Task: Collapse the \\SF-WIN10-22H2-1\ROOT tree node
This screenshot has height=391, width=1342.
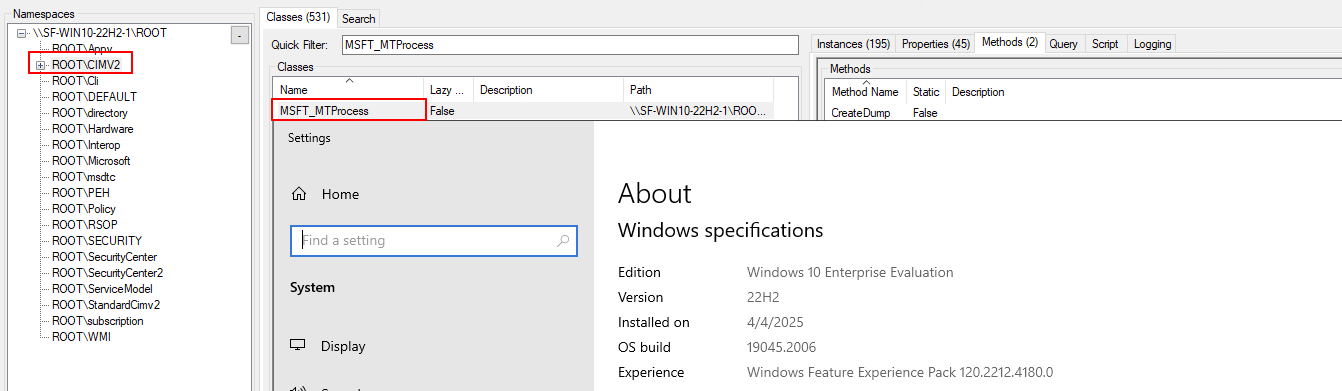Action: tap(22, 33)
